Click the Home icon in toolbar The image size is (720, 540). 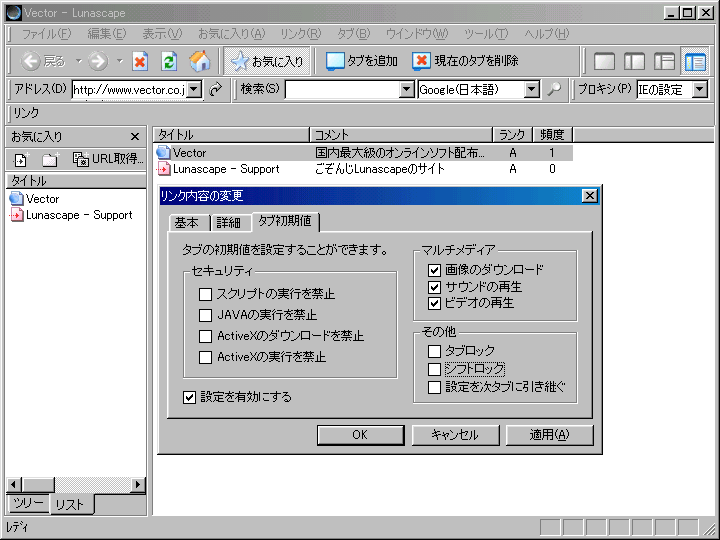200,61
